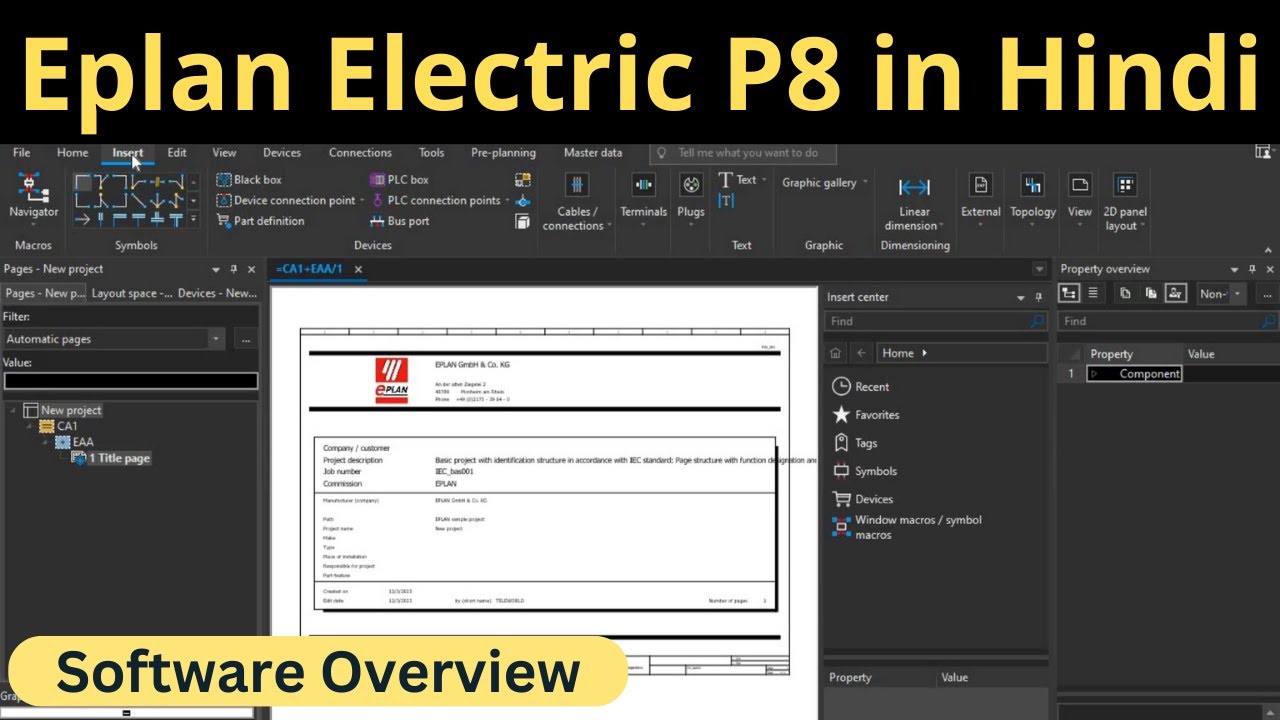Insert PLC connection points

(x=435, y=200)
